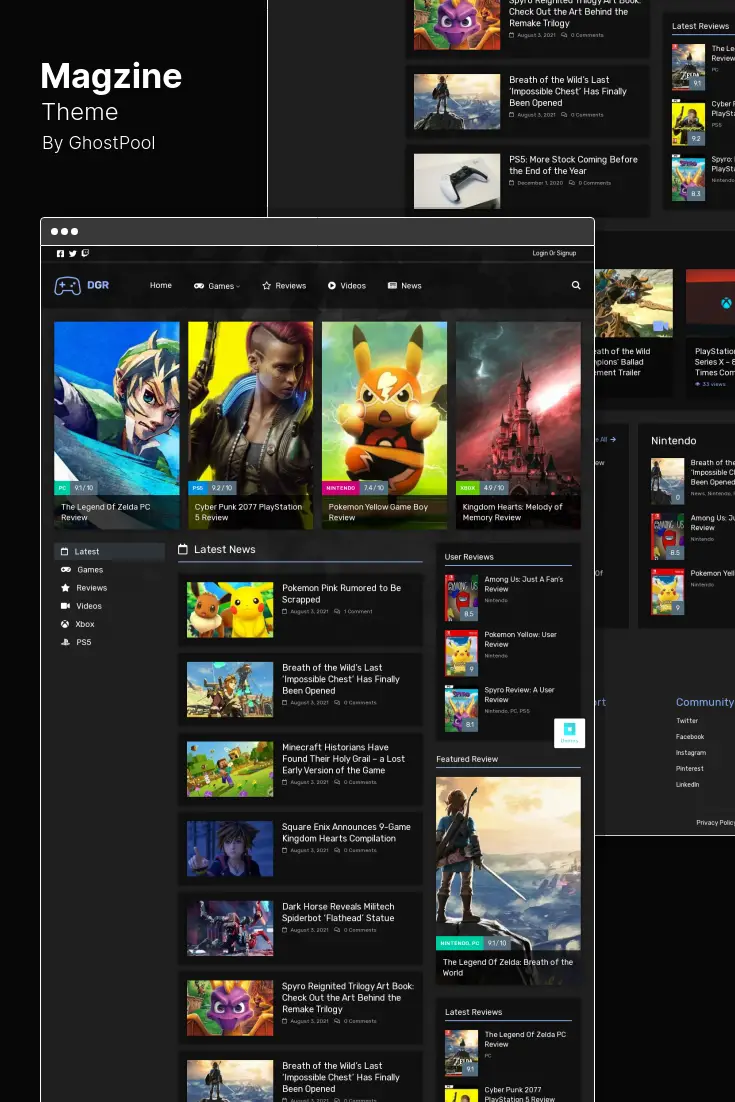Click the XBOX tag on the Kingdom Hearts card
Image resolution: width=735 pixels, height=1102 pixels.
point(468,488)
